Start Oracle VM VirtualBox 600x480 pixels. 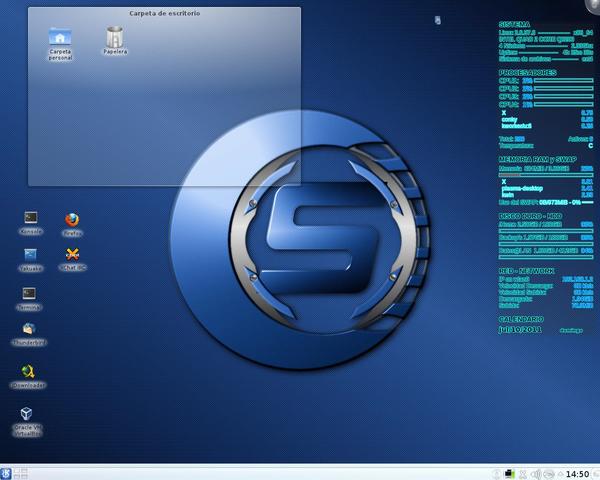[27, 422]
